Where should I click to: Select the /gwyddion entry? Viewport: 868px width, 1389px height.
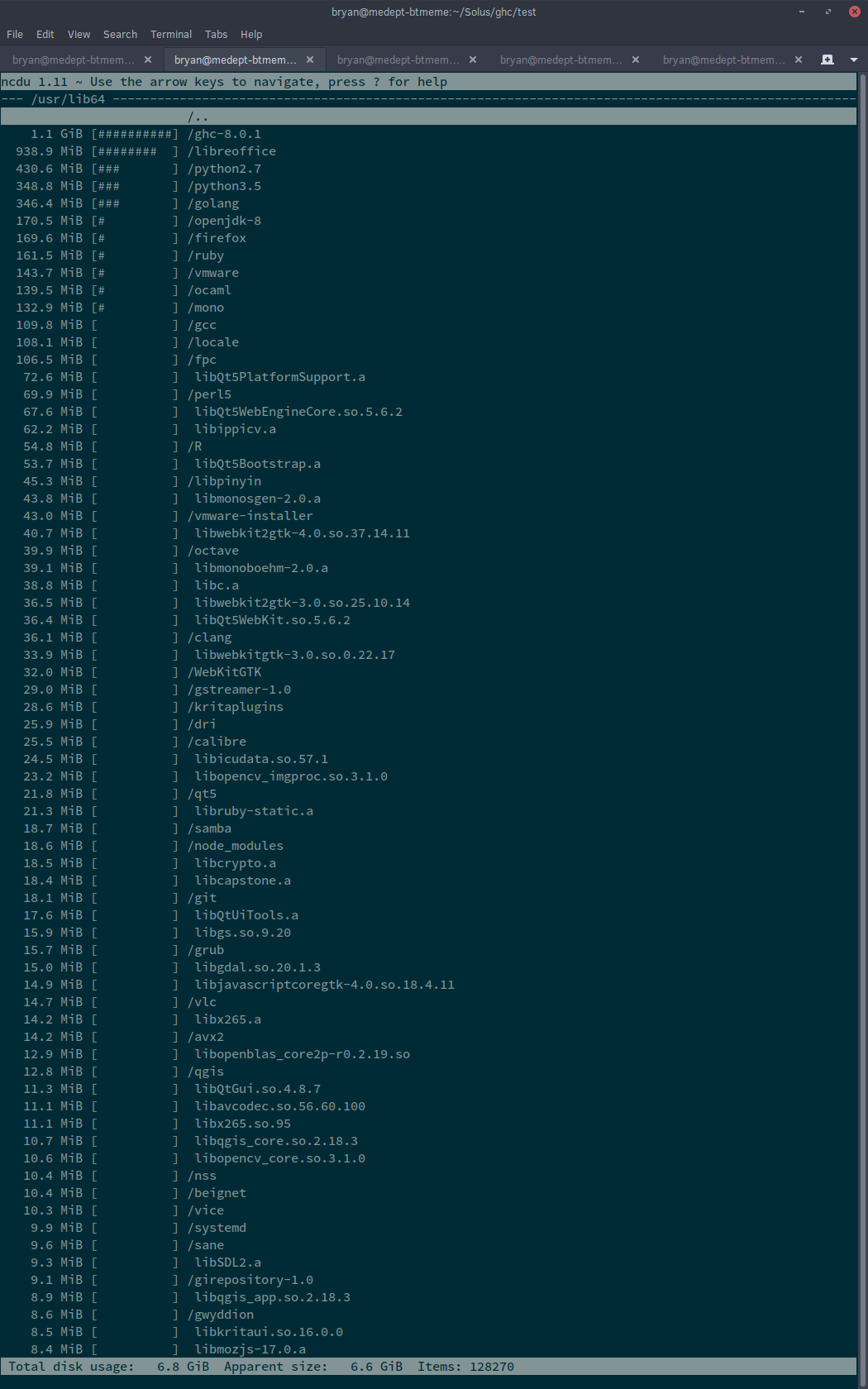(428, 1315)
